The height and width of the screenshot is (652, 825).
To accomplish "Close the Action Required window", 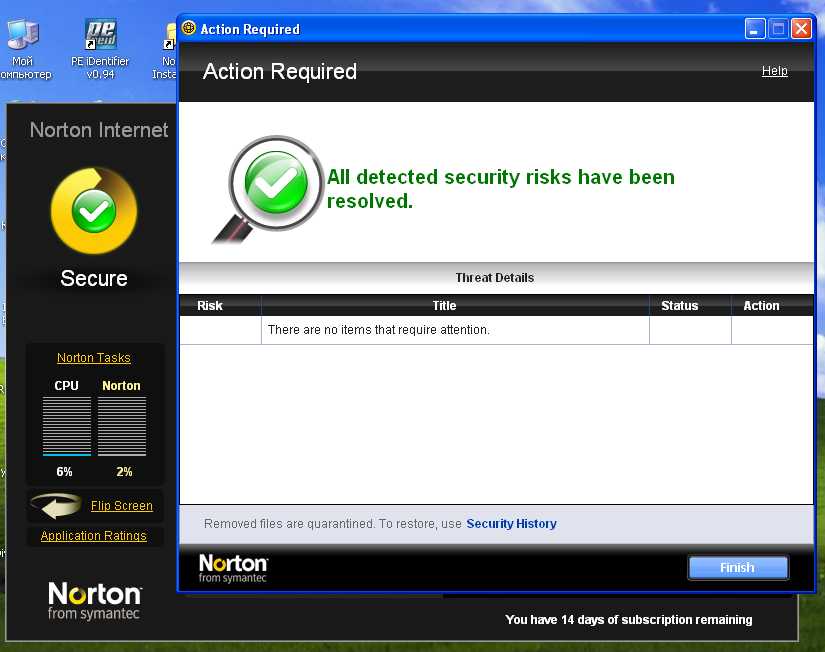I will [x=801, y=28].
